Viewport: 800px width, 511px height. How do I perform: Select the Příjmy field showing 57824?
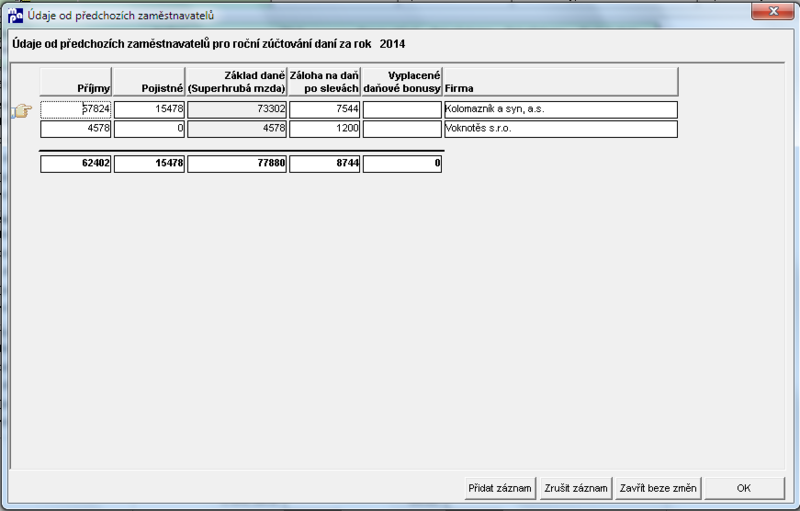point(76,109)
